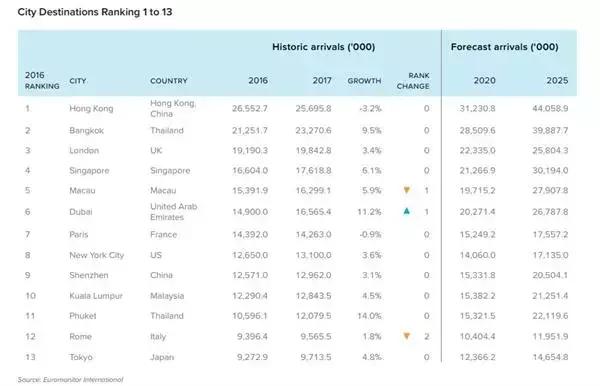600x386 pixels.
Task: Click the Bangkok city cell
Action: tap(86, 131)
